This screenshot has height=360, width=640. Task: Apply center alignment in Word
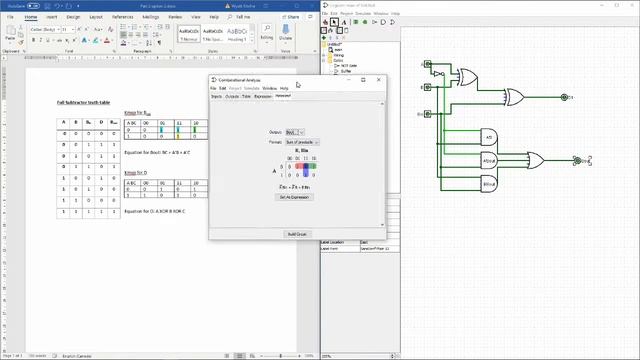point(131,35)
